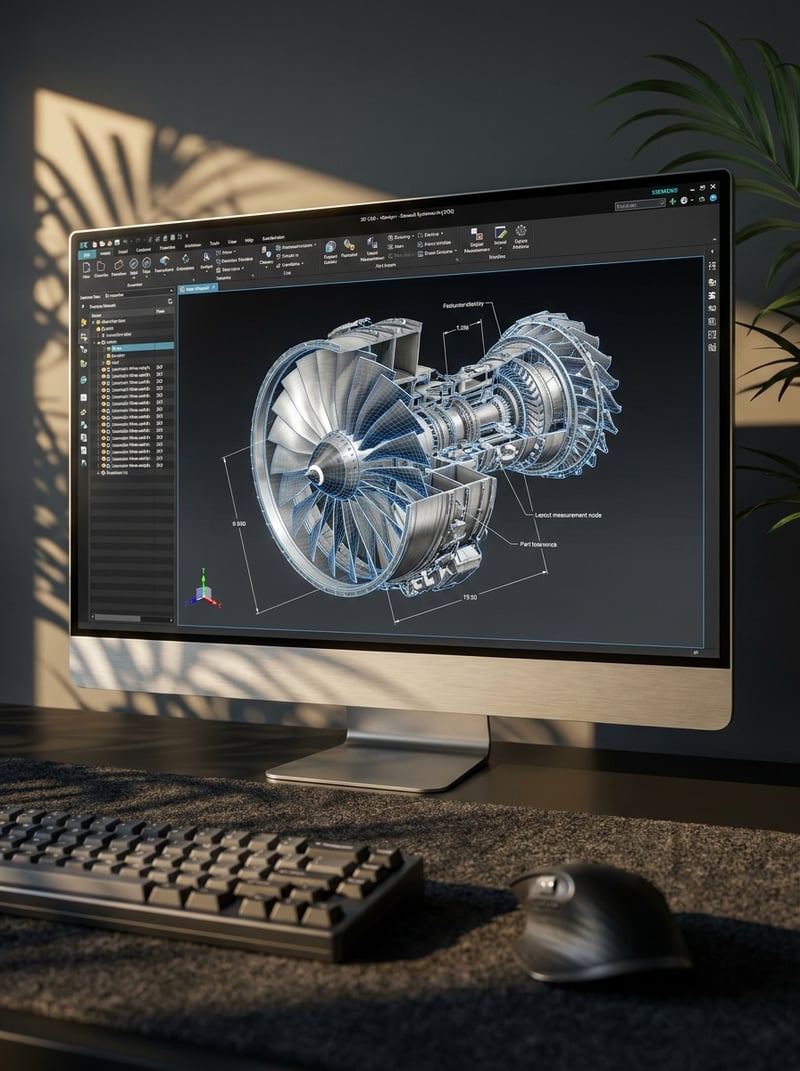Click the blue globe-clock icon in the left sidebar
This screenshot has width=800, height=1071.
pos(84,380)
